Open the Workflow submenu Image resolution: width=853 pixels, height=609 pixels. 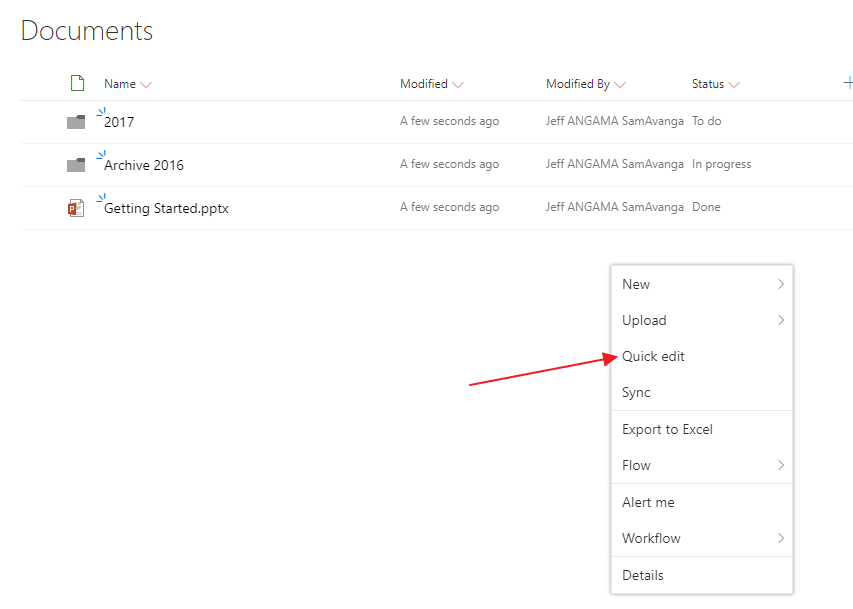click(702, 538)
